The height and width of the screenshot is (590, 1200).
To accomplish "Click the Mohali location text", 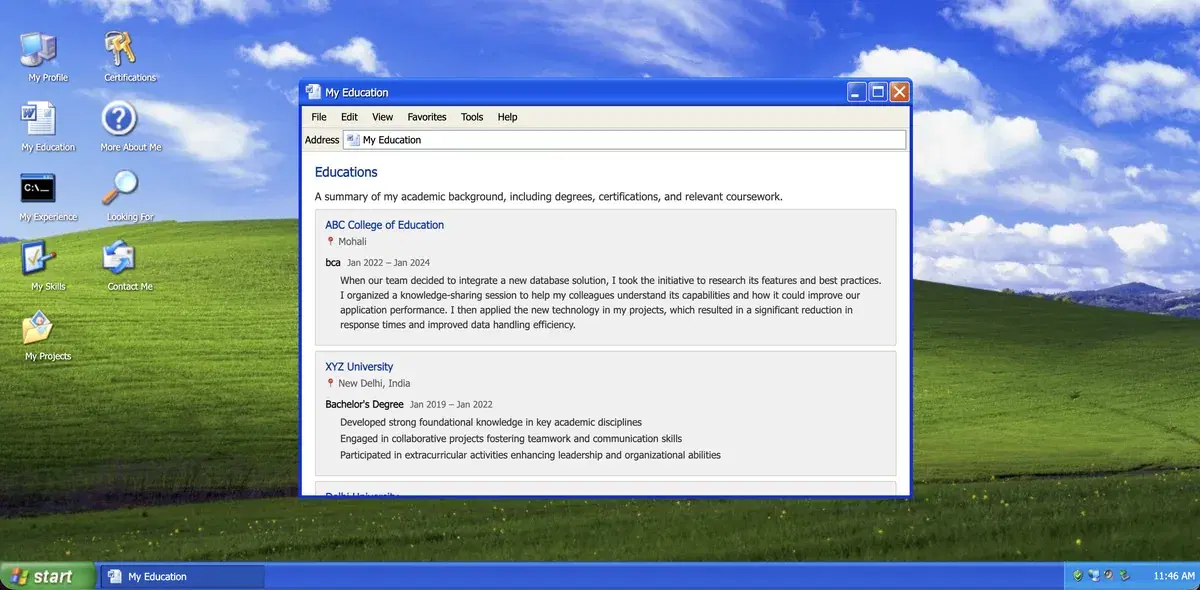I will (352, 241).
